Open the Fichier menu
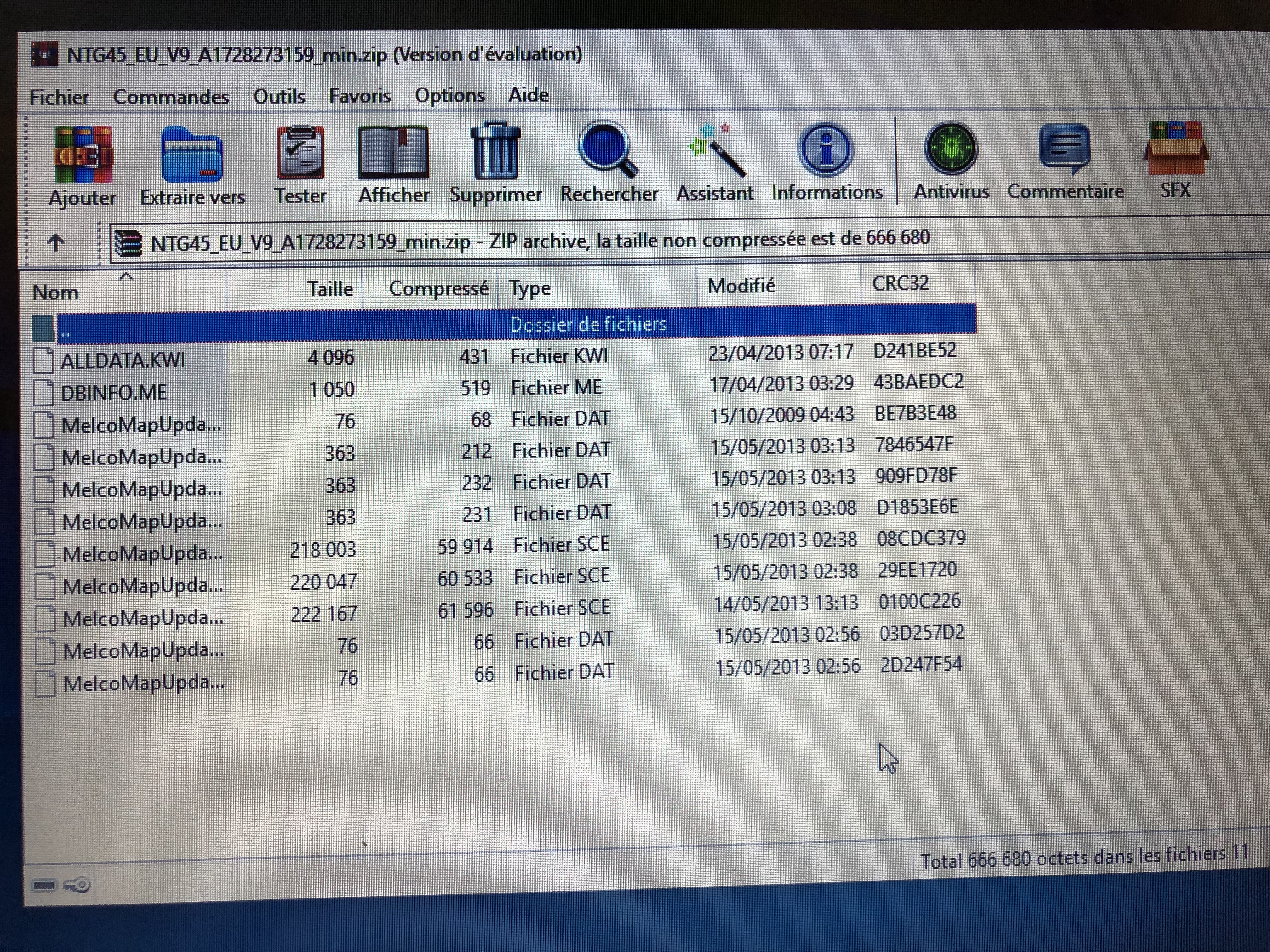 [59, 97]
